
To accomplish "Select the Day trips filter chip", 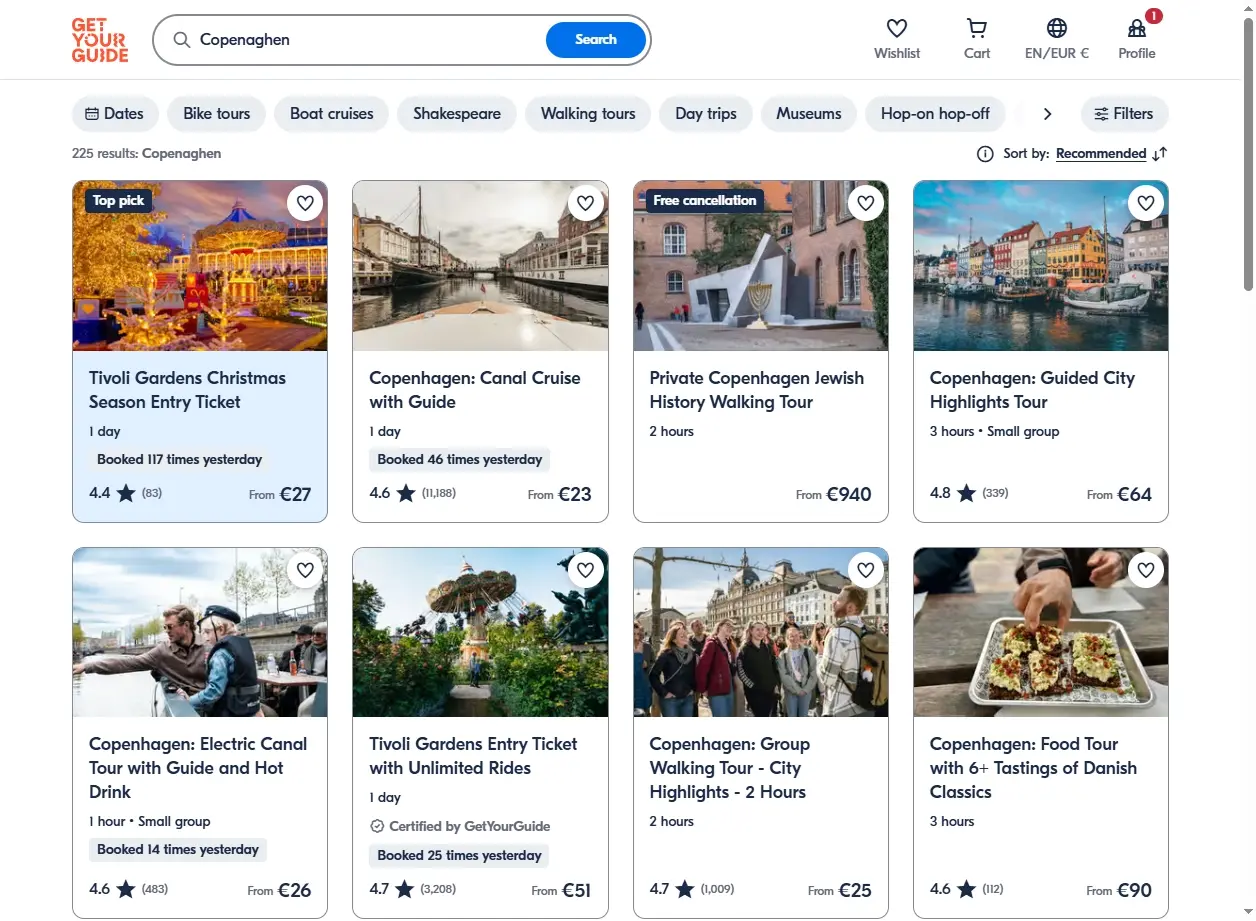I will click(x=706, y=114).
